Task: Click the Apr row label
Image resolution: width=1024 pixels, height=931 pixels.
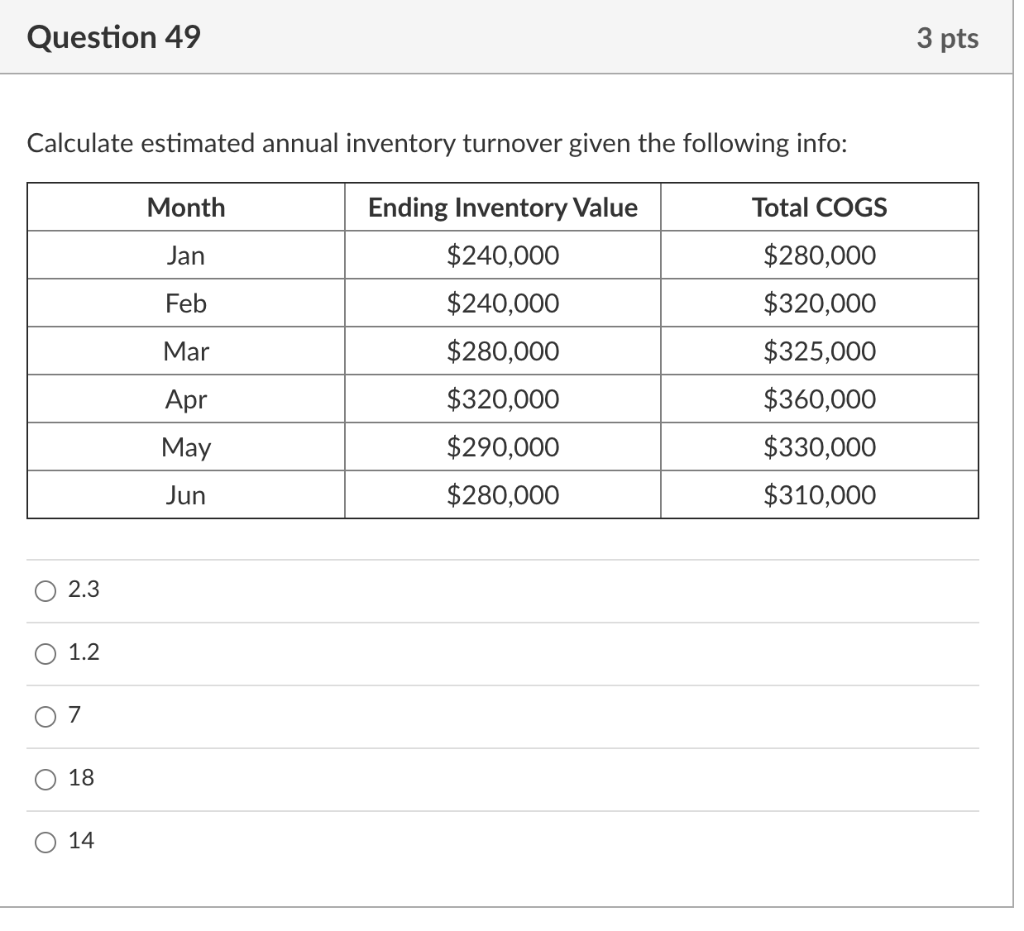Action: pos(186,399)
